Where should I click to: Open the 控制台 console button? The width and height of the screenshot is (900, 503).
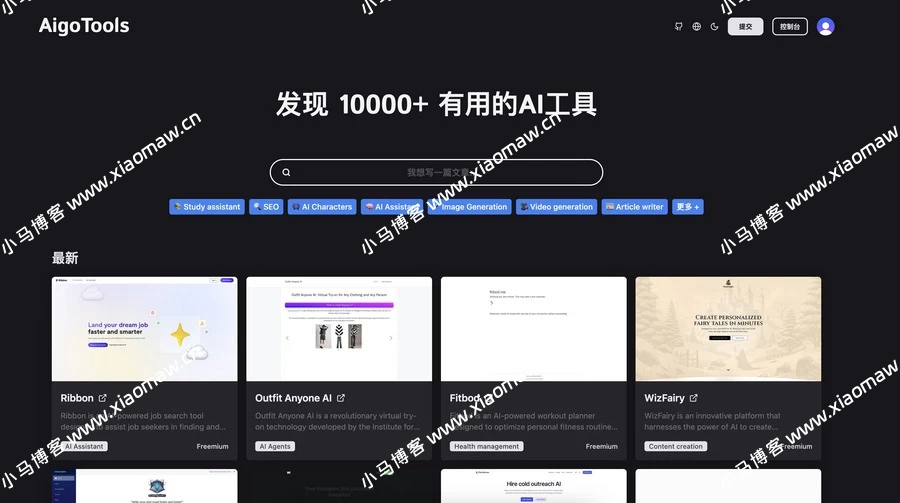(x=789, y=27)
